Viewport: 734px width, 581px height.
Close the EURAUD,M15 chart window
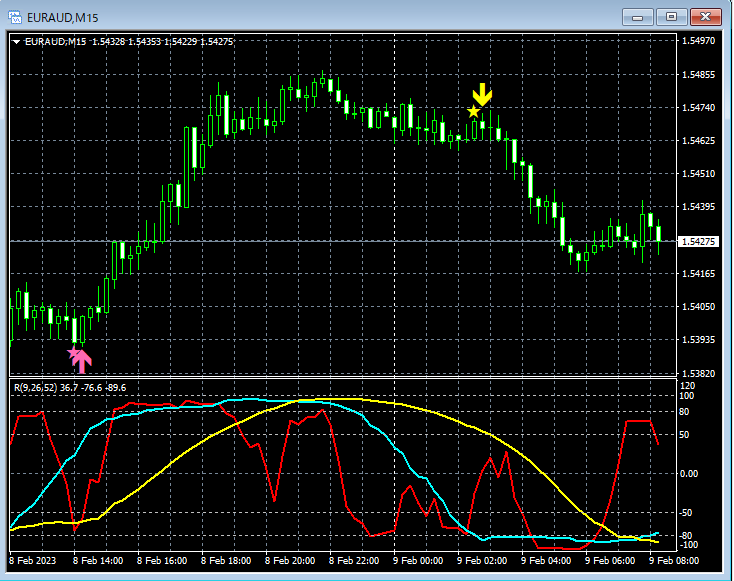click(x=706, y=17)
